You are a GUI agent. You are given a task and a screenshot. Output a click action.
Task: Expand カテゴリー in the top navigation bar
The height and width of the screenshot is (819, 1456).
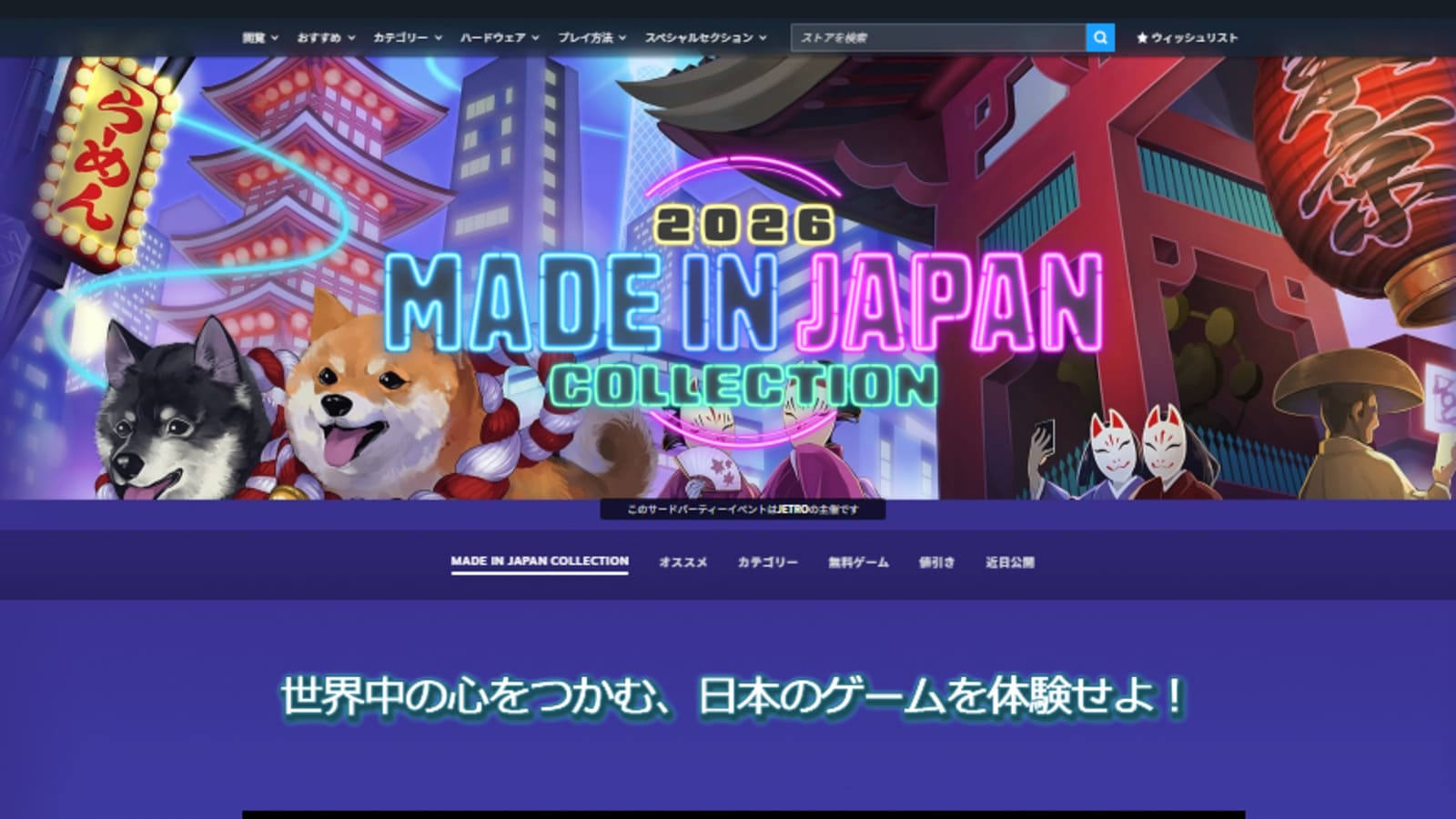coord(407,38)
